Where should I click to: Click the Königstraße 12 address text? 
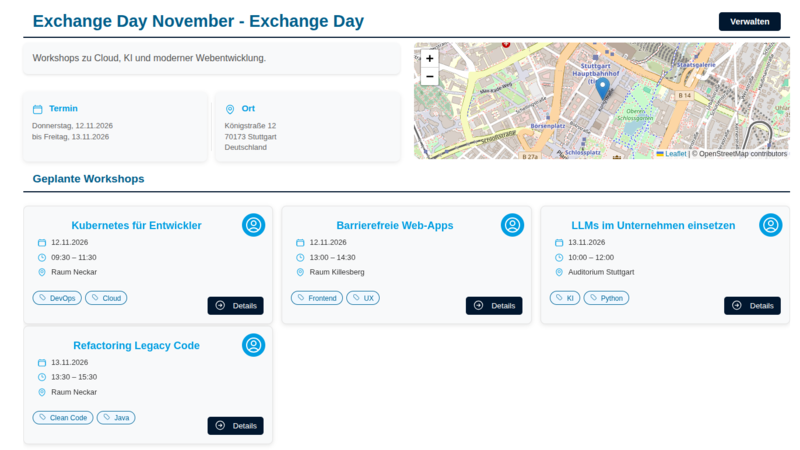click(250, 126)
